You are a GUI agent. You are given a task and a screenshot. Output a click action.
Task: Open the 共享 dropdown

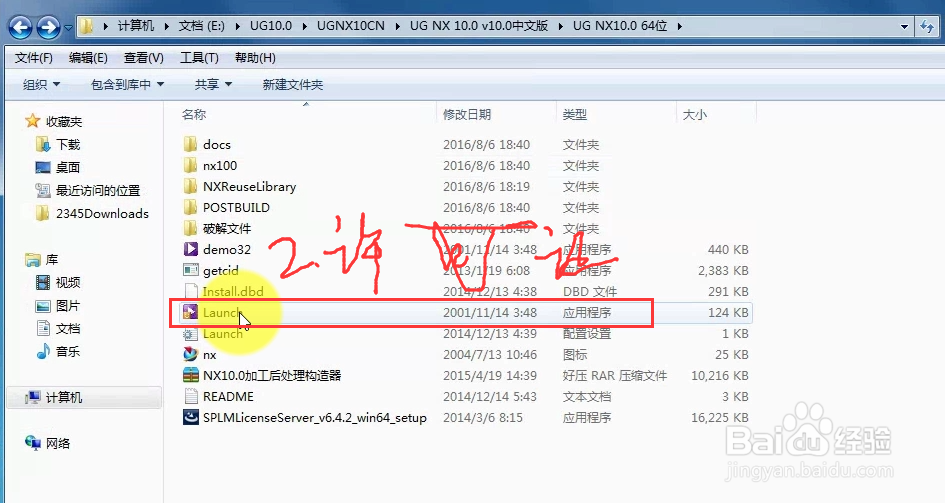pos(213,85)
